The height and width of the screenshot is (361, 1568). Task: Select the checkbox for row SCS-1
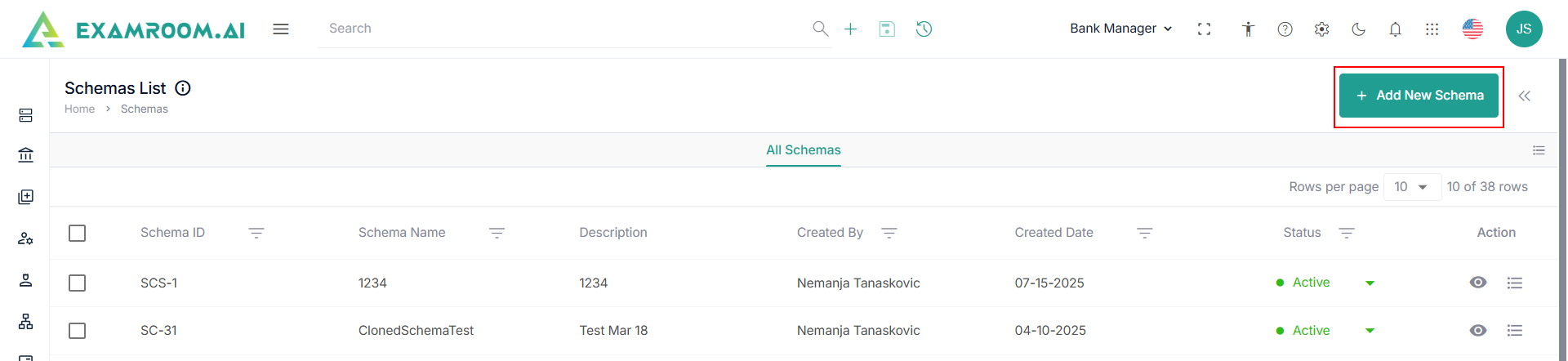tap(78, 283)
